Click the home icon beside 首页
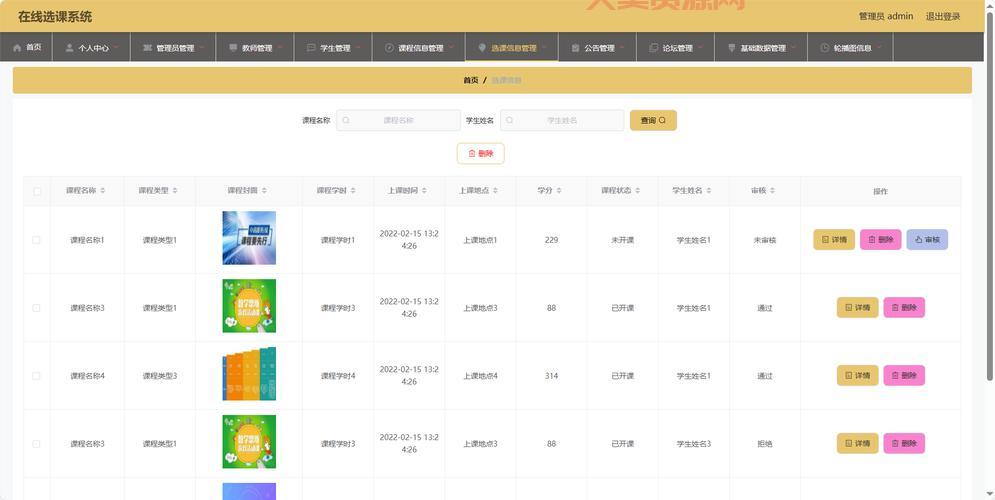The height and width of the screenshot is (500, 995). click(x=17, y=47)
